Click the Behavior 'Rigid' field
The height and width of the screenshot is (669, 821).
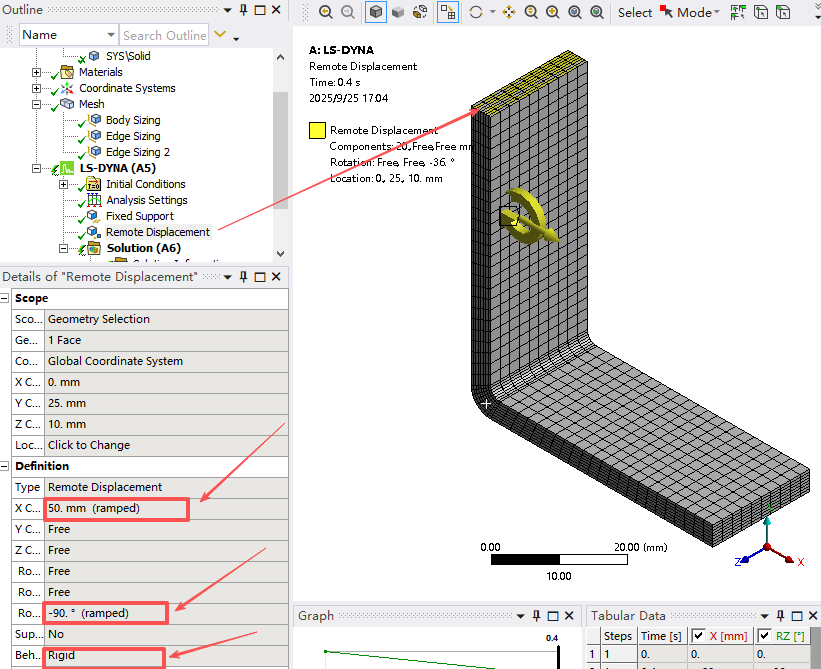[x=166, y=655]
